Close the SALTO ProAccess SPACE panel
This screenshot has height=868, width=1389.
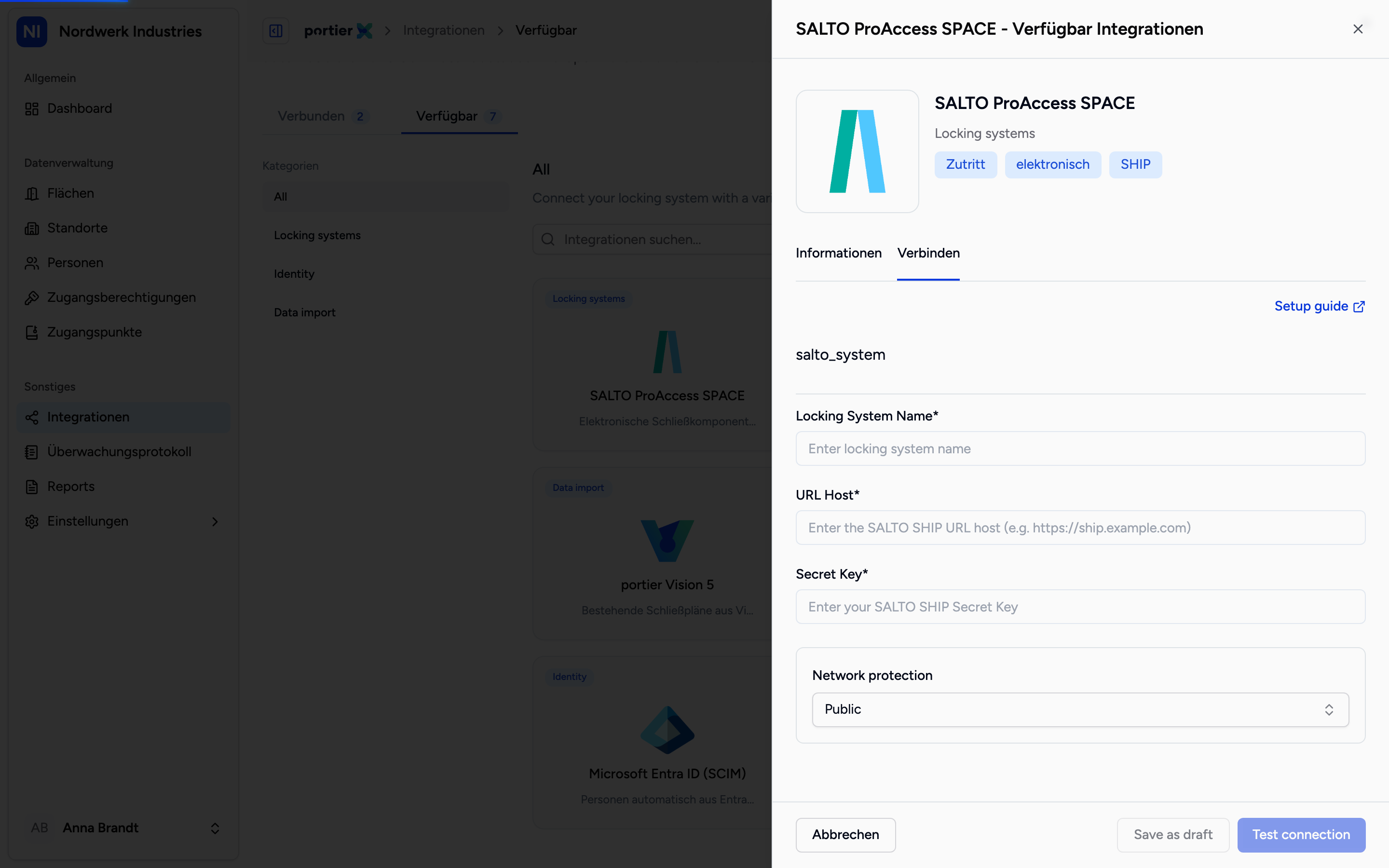tap(1358, 29)
